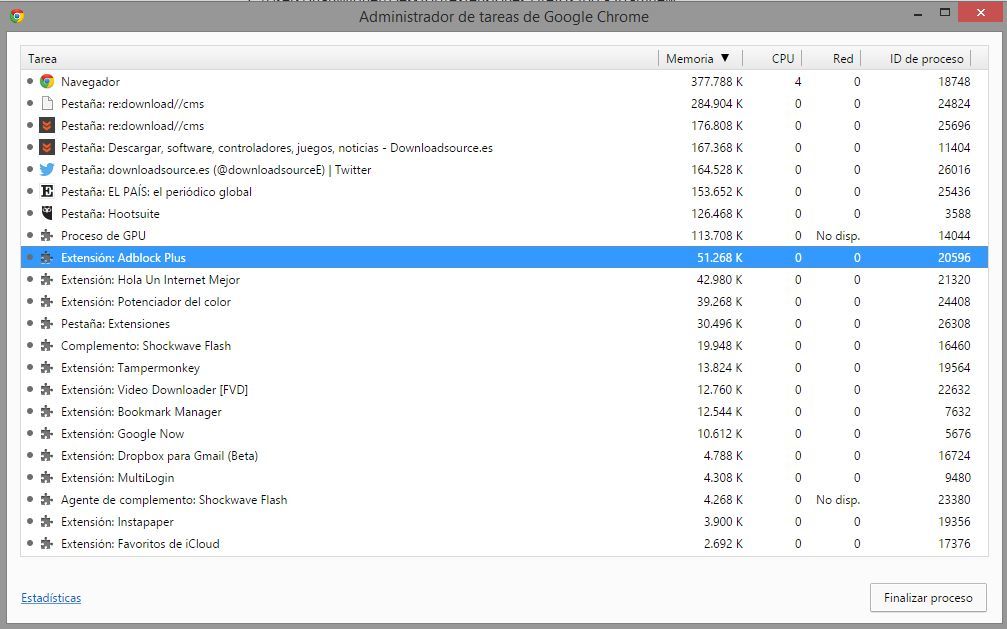Select Extensión: Instapaper row
The height and width of the screenshot is (629, 1007).
(504, 522)
